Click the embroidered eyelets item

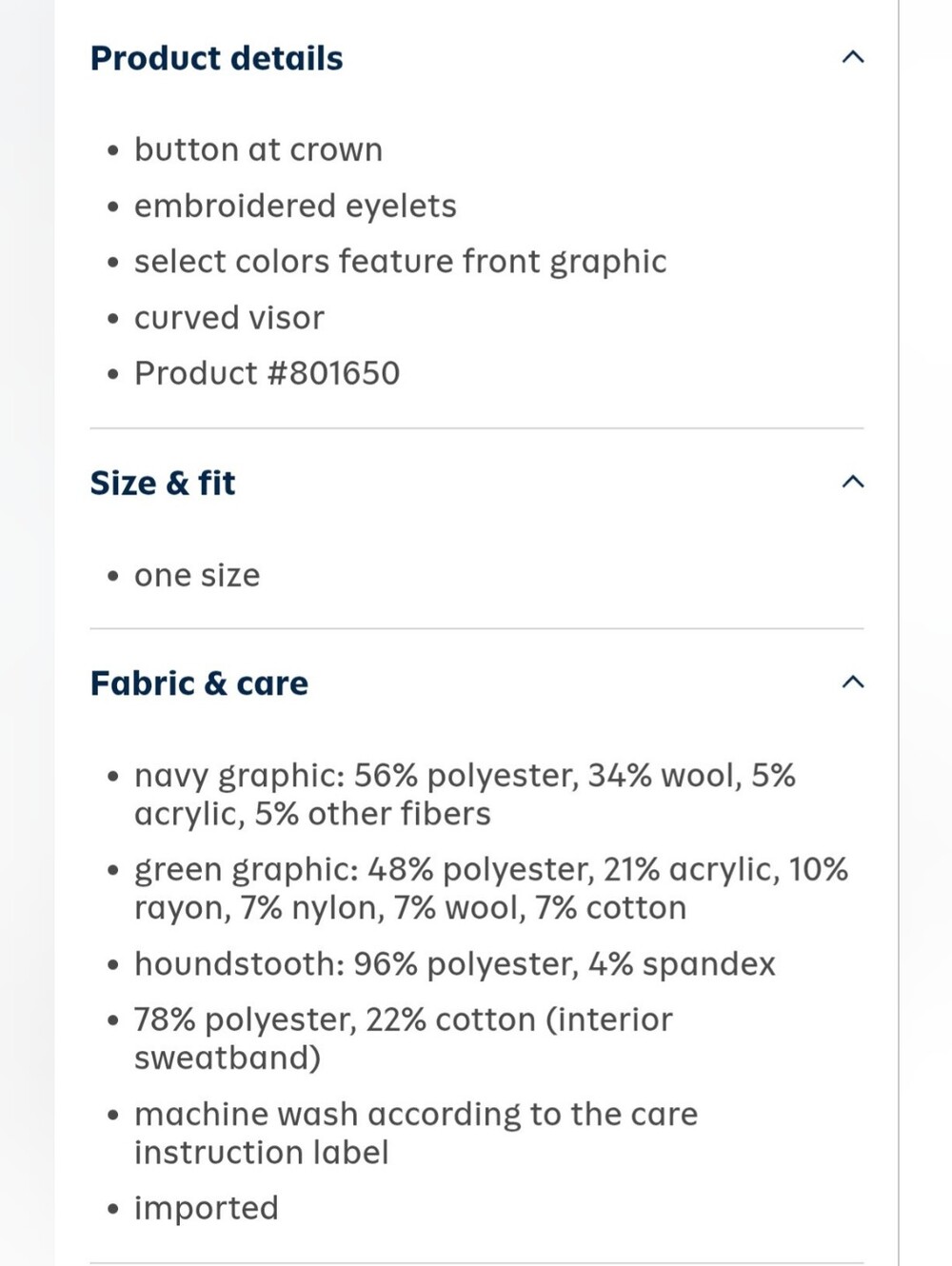tap(295, 206)
